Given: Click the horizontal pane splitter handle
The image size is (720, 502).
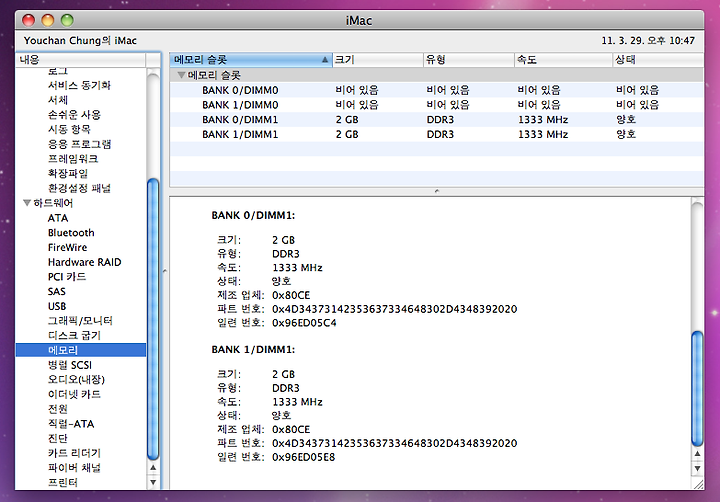Looking at the screenshot, I should click(x=437, y=191).
